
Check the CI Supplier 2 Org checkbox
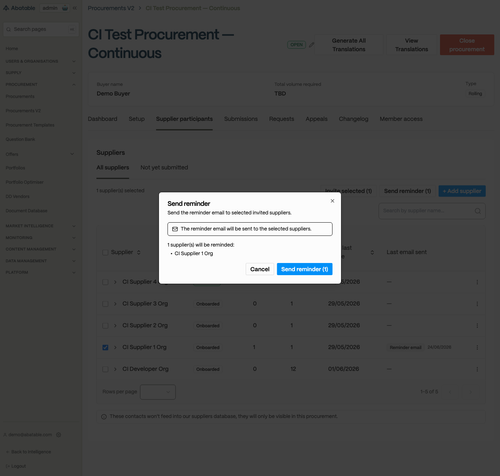pos(105,325)
